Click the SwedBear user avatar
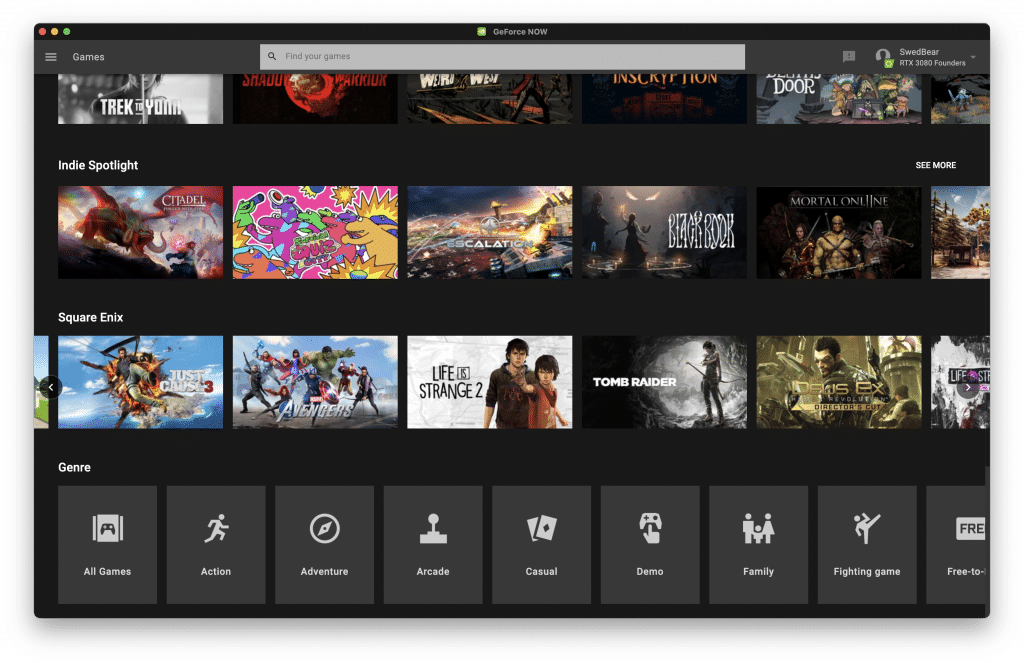This screenshot has height=663, width=1024. click(x=884, y=57)
